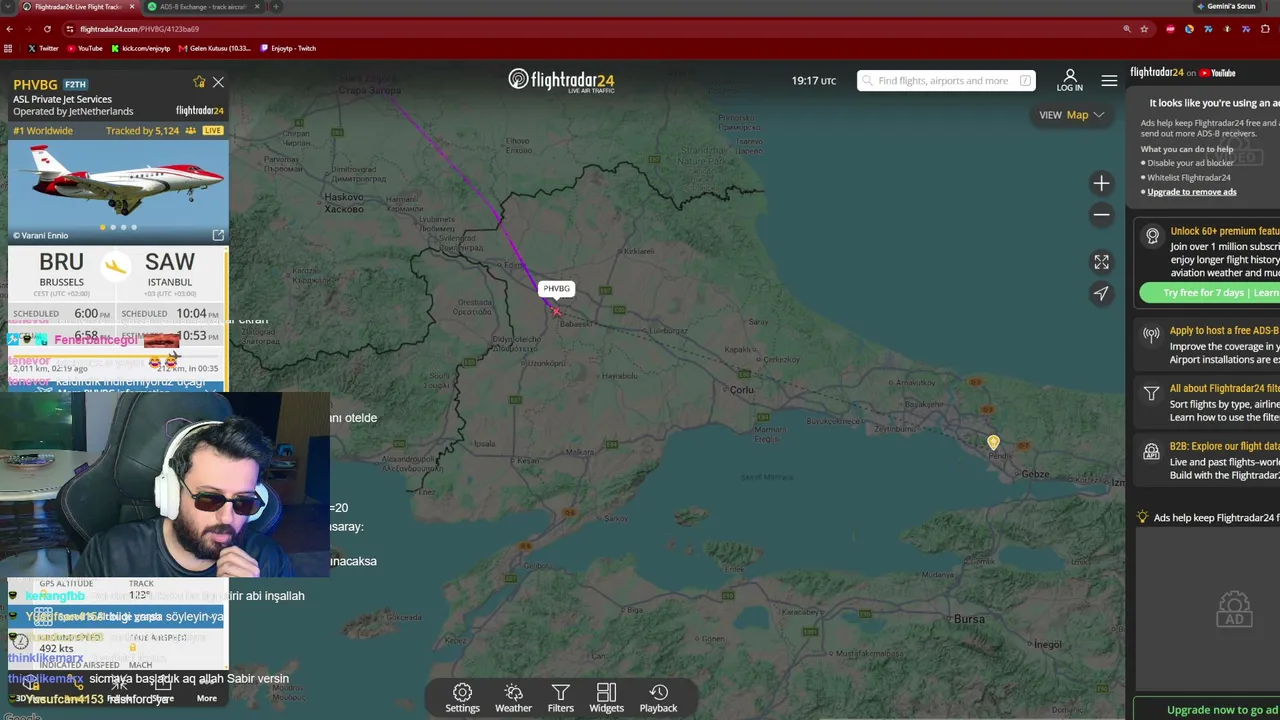
Task: Open Playback in bottom toolbar
Action: coord(658,698)
